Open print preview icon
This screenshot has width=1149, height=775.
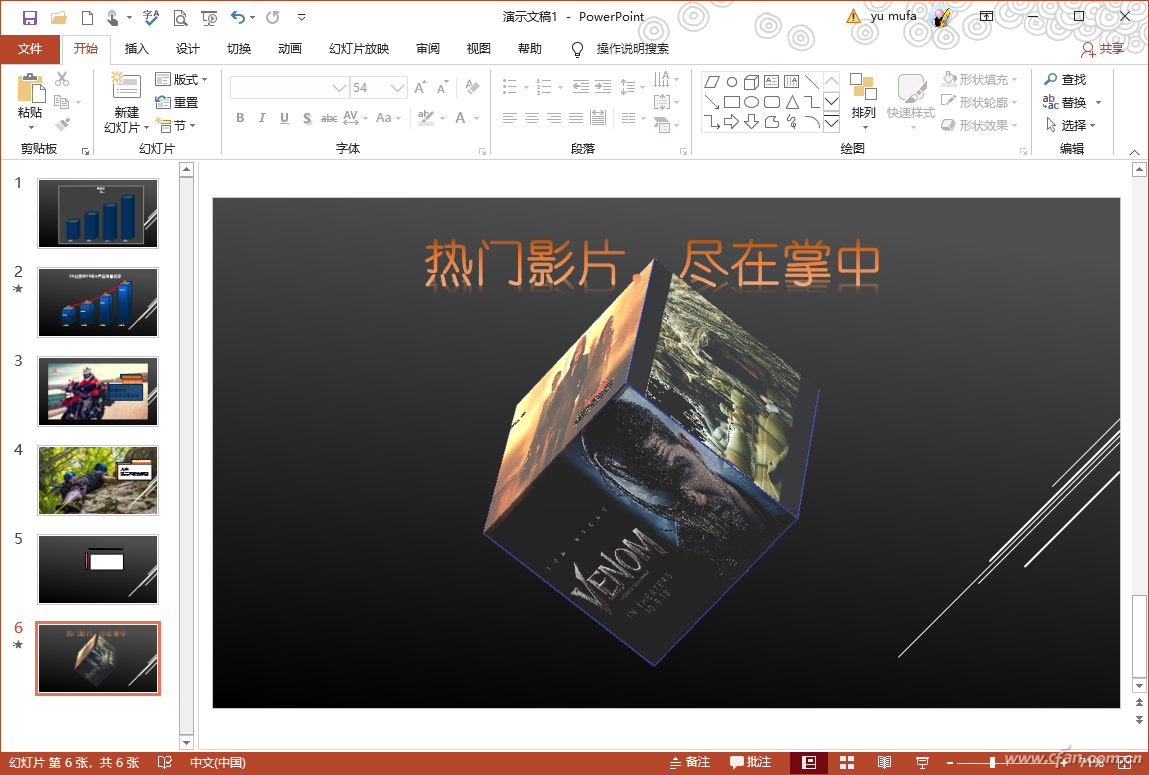[x=180, y=18]
